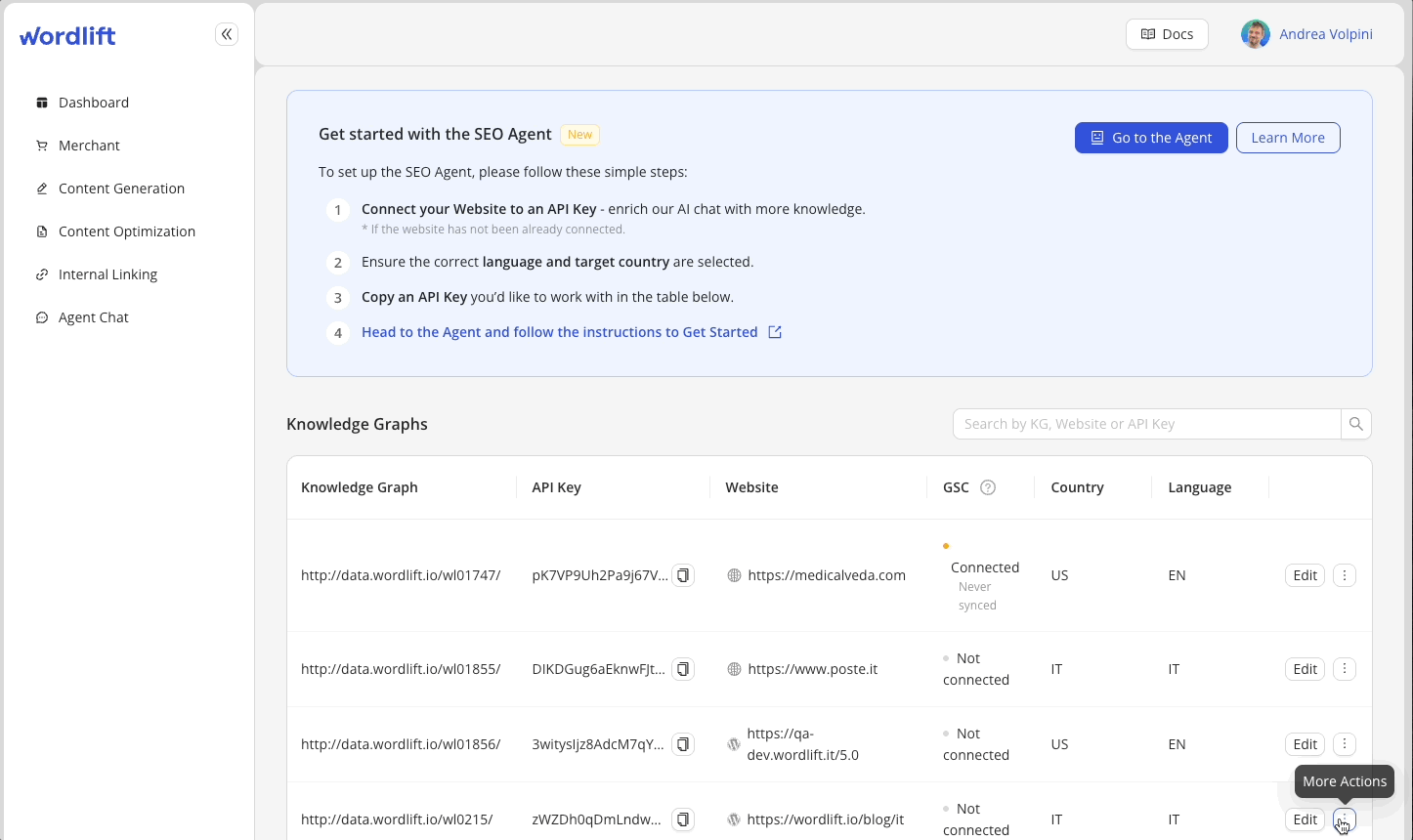Edit the wl01856 knowledge graph row

tap(1305, 744)
